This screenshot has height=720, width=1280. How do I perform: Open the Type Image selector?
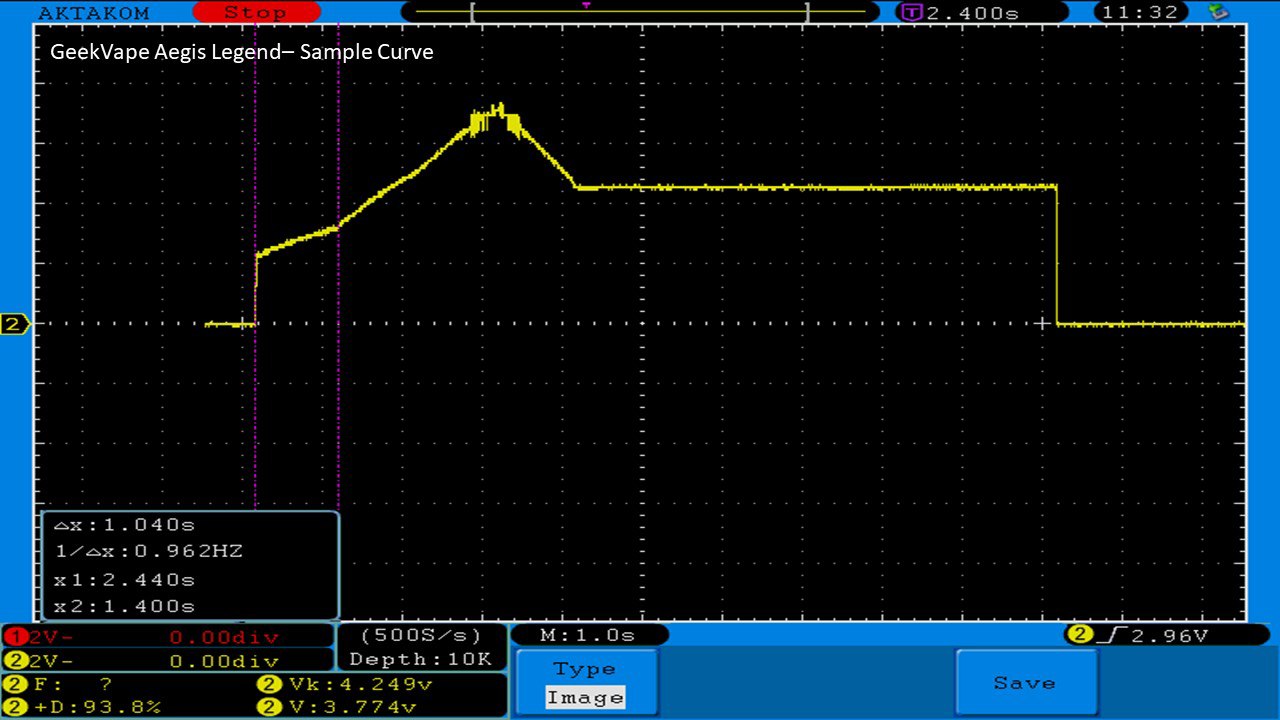click(586, 683)
